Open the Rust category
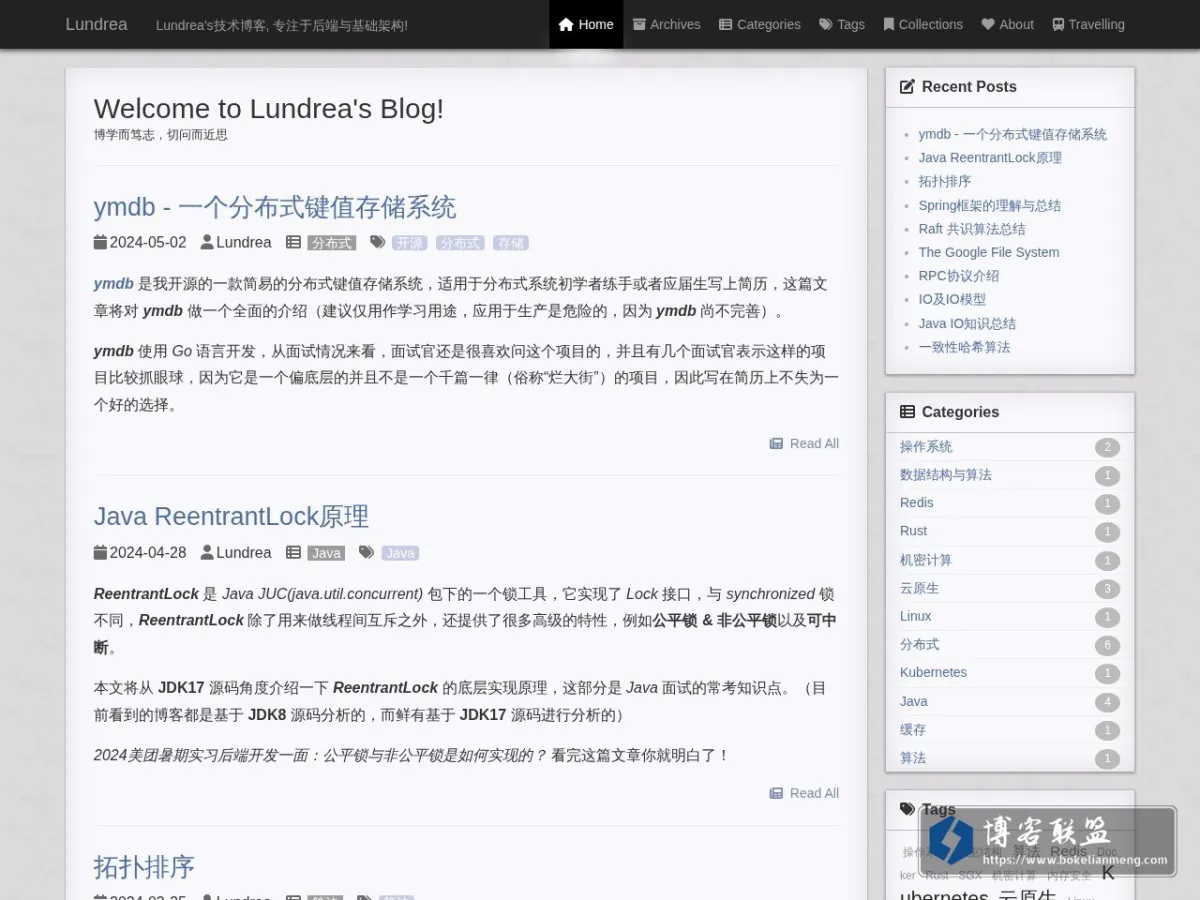The image size is (1200, 900). (x=914, y=531)
